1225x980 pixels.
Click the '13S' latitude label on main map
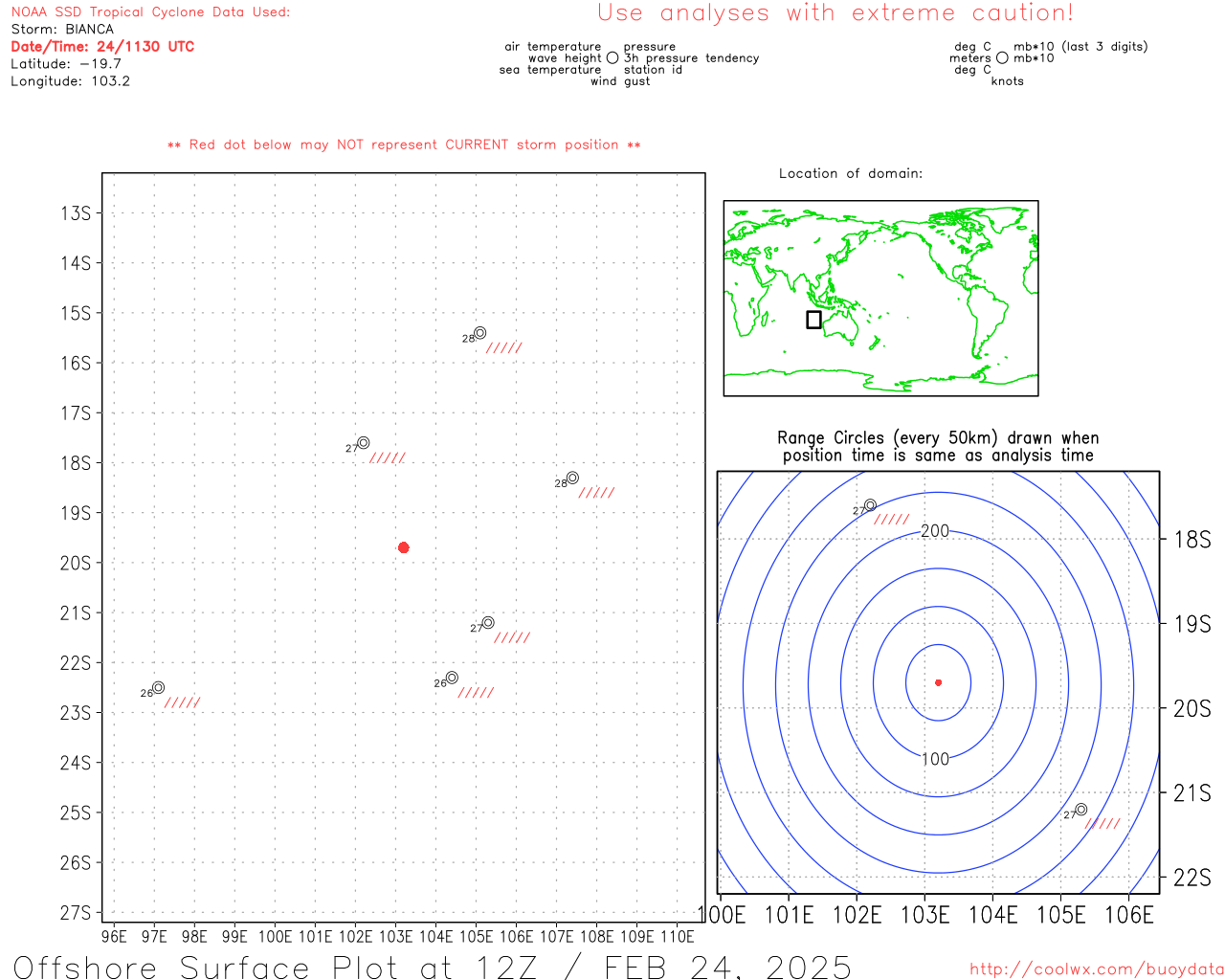click(76, 213)
